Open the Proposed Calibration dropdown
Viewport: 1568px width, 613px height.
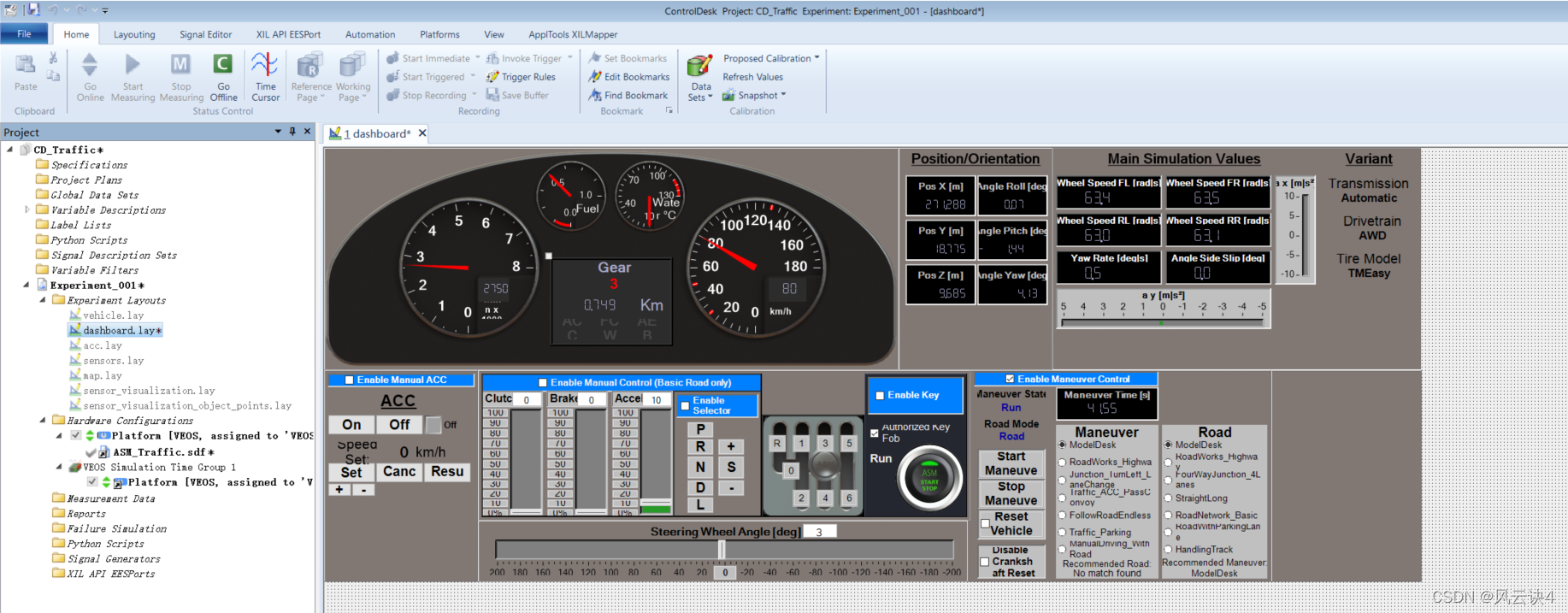(x=771, y=58)
